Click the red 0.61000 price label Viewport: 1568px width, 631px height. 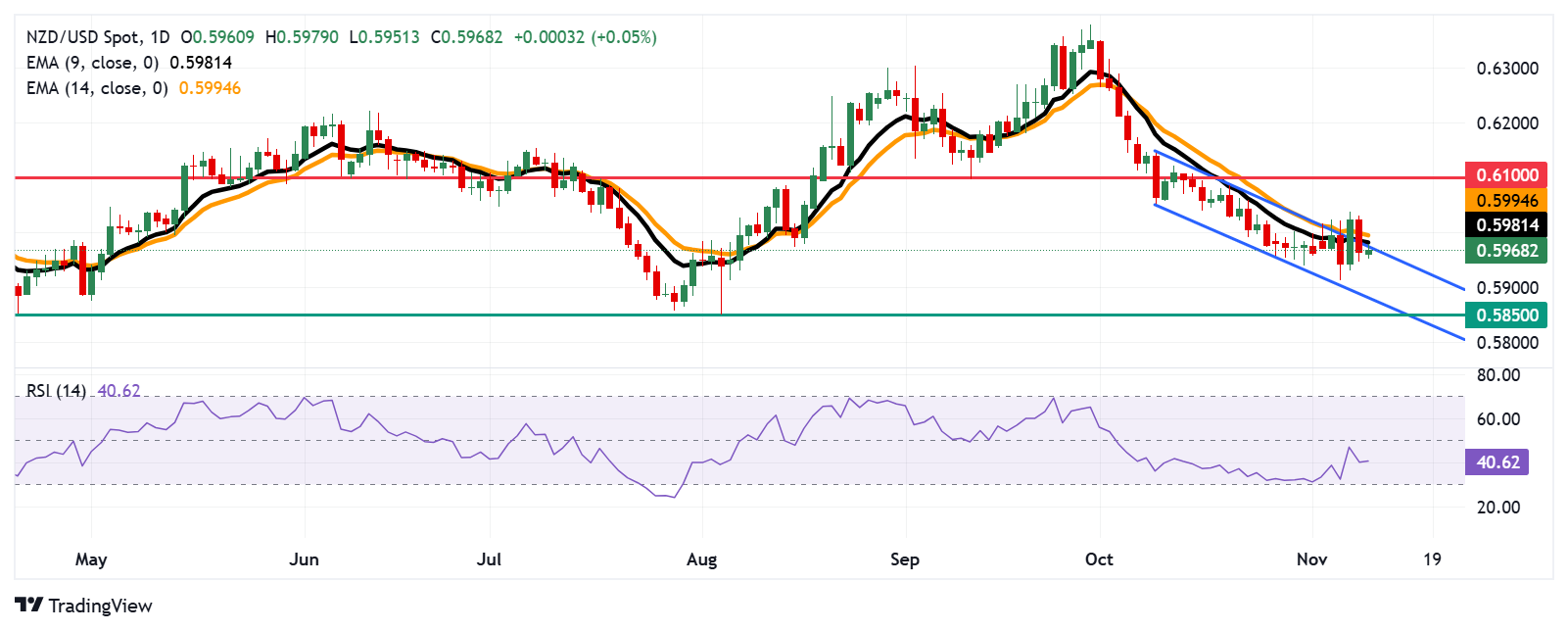(x=1506, y=175)
